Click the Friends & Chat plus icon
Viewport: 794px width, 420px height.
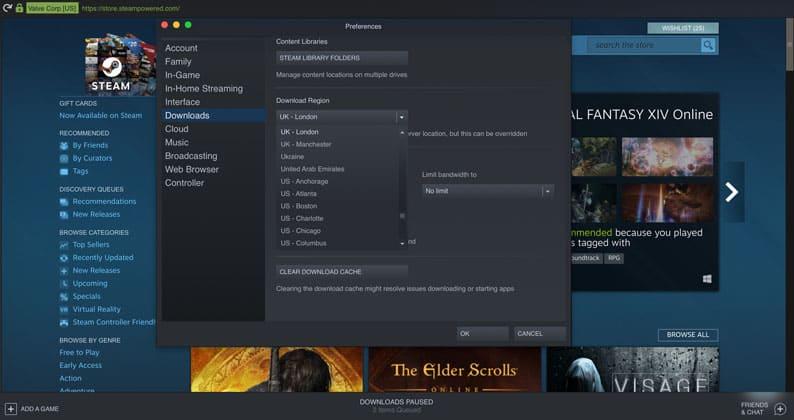coord(780,408)
